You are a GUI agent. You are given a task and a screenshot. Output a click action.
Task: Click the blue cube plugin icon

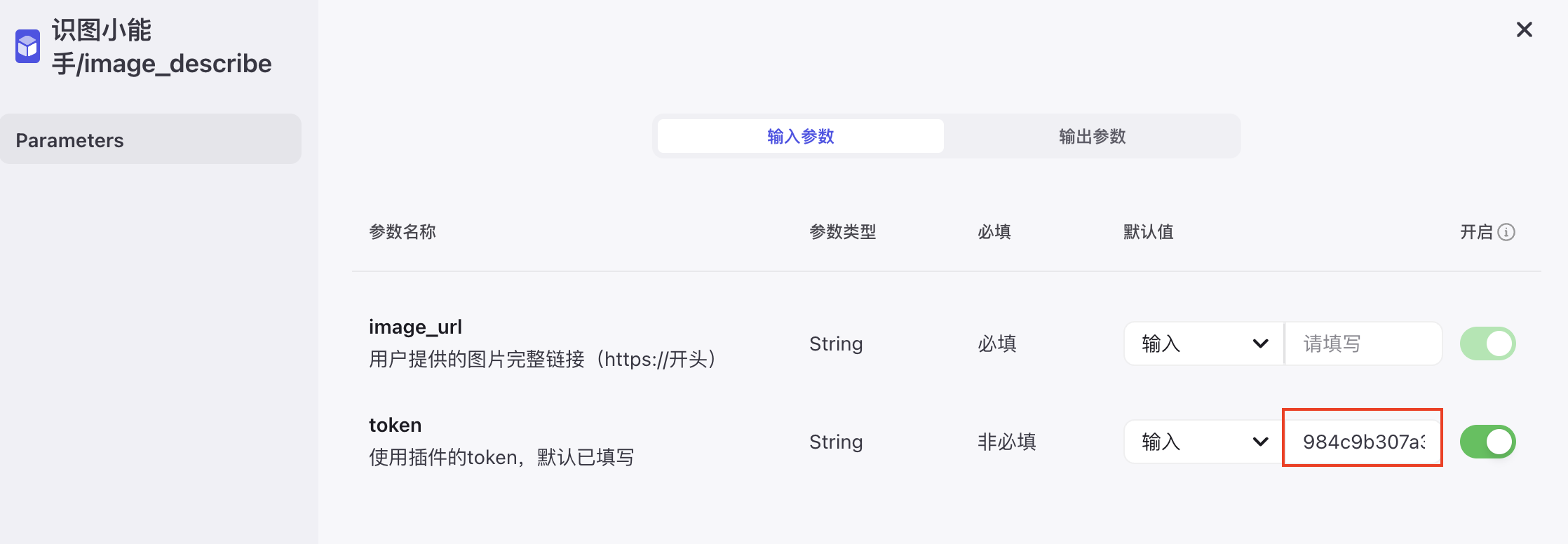coord(27,46)
